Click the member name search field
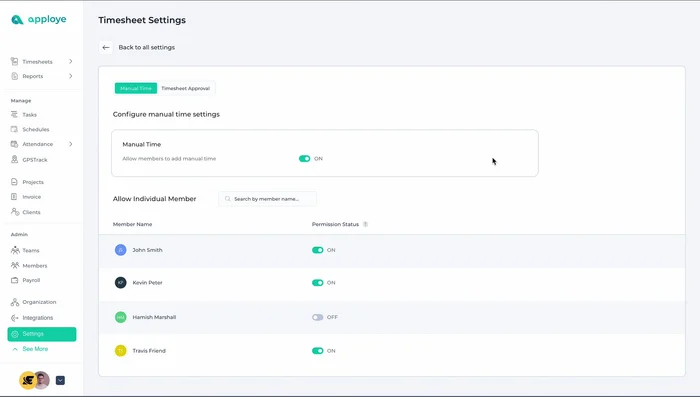Viewport: 700px width, 397px height. tap(267, 199)
